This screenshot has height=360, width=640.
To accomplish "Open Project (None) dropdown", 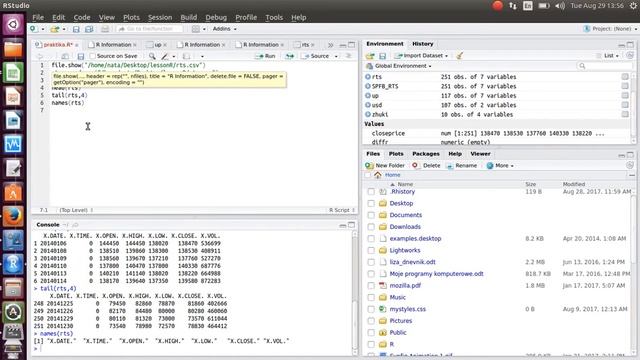I will [x=610, y=29].
